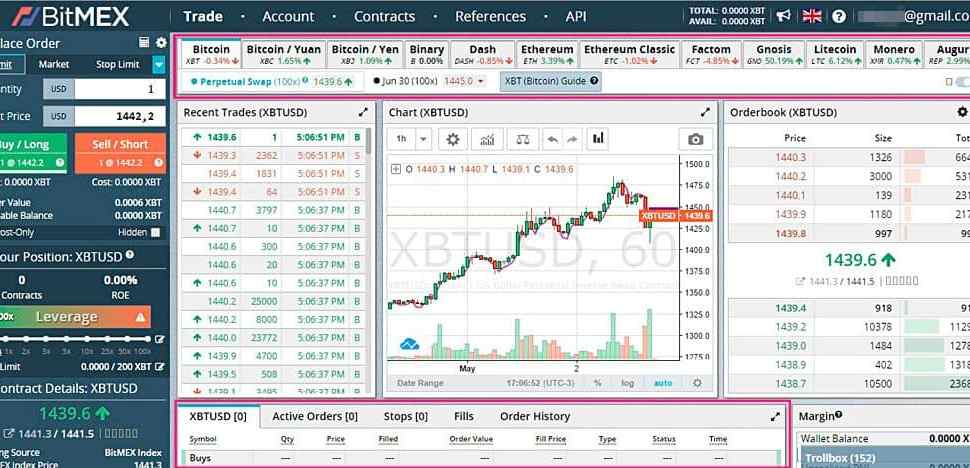
Task: Toggle percent scale on chart
Action: (598, 383)
